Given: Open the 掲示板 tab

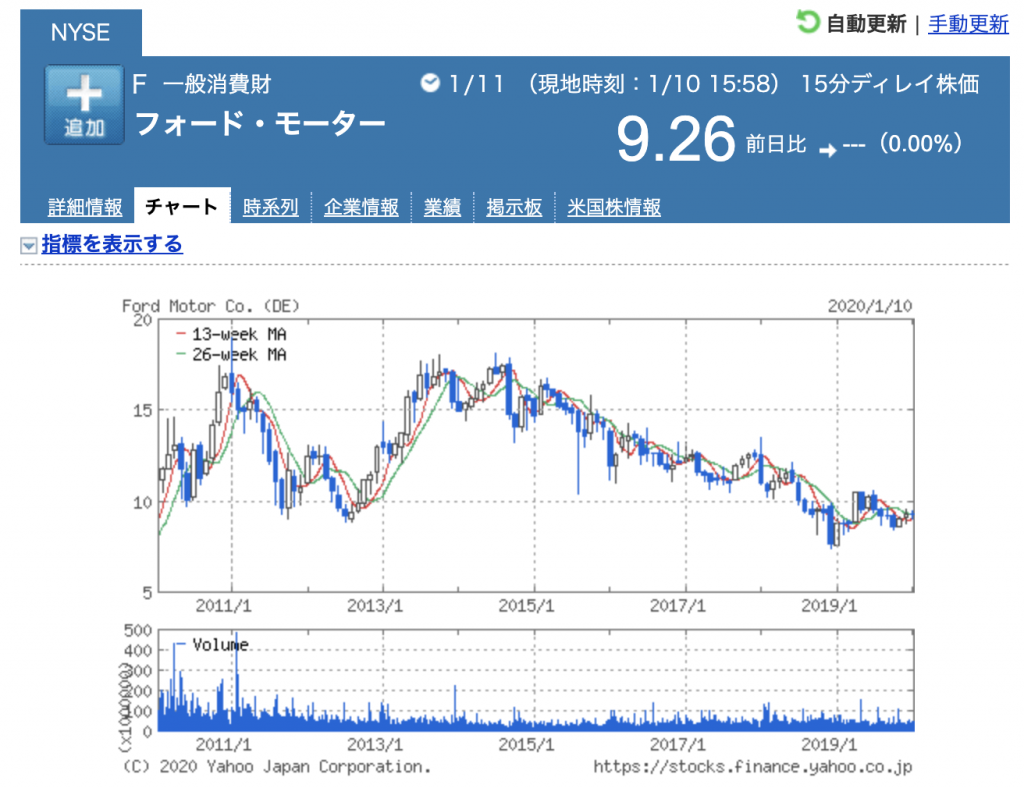Looking at the screenshot, I should tap(514, 207).
